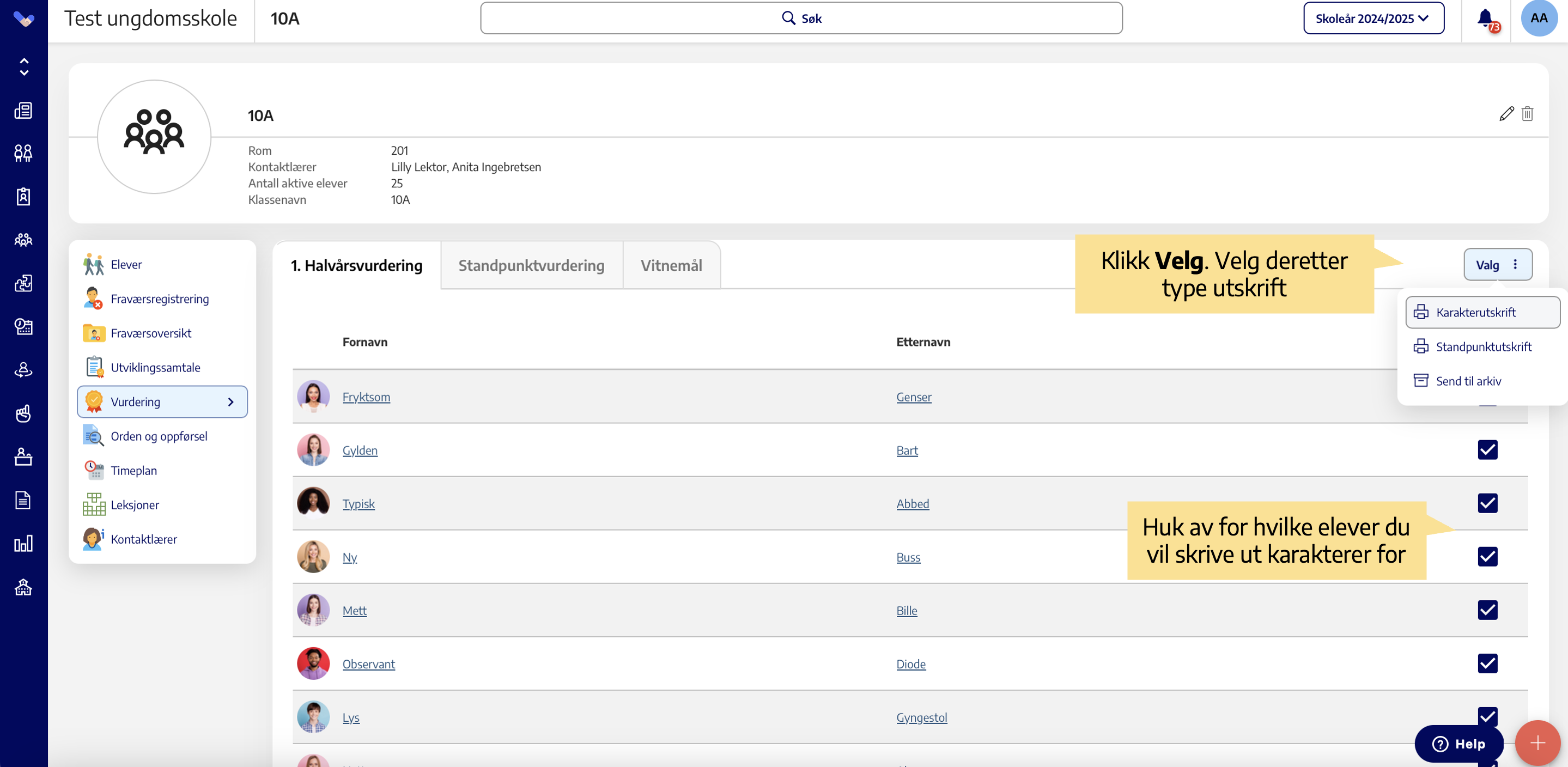
Task: Open Elever in the class menu
Action: [162, 264]
